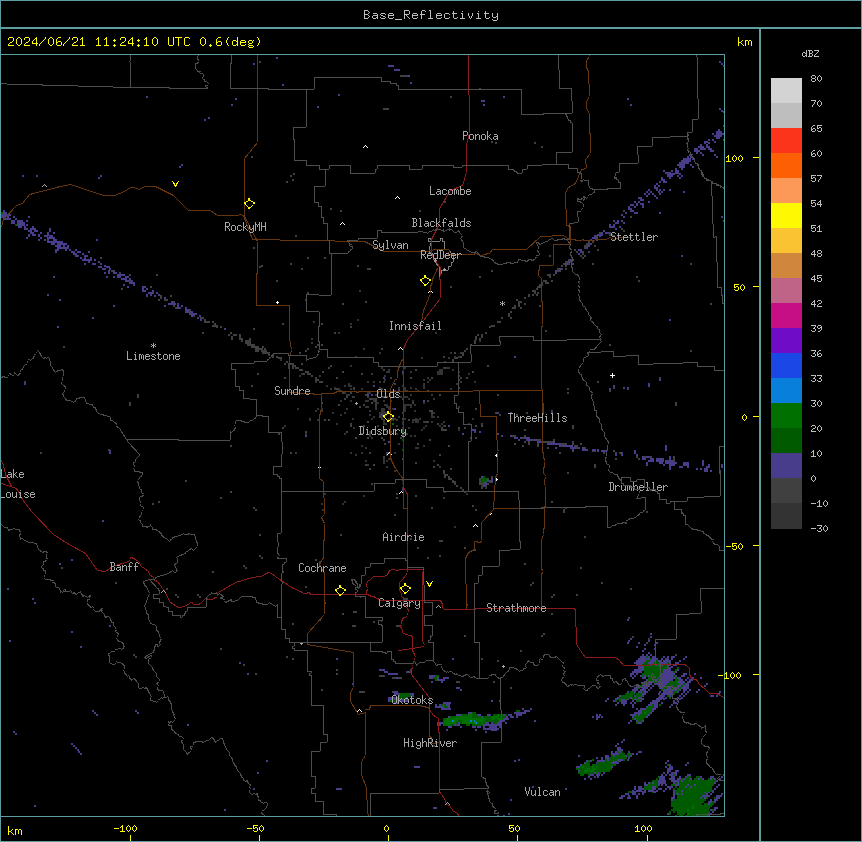
Task: Click the green echo patch southeast of Vulcan
Action: pyautogui.click(x=695, y=795)
